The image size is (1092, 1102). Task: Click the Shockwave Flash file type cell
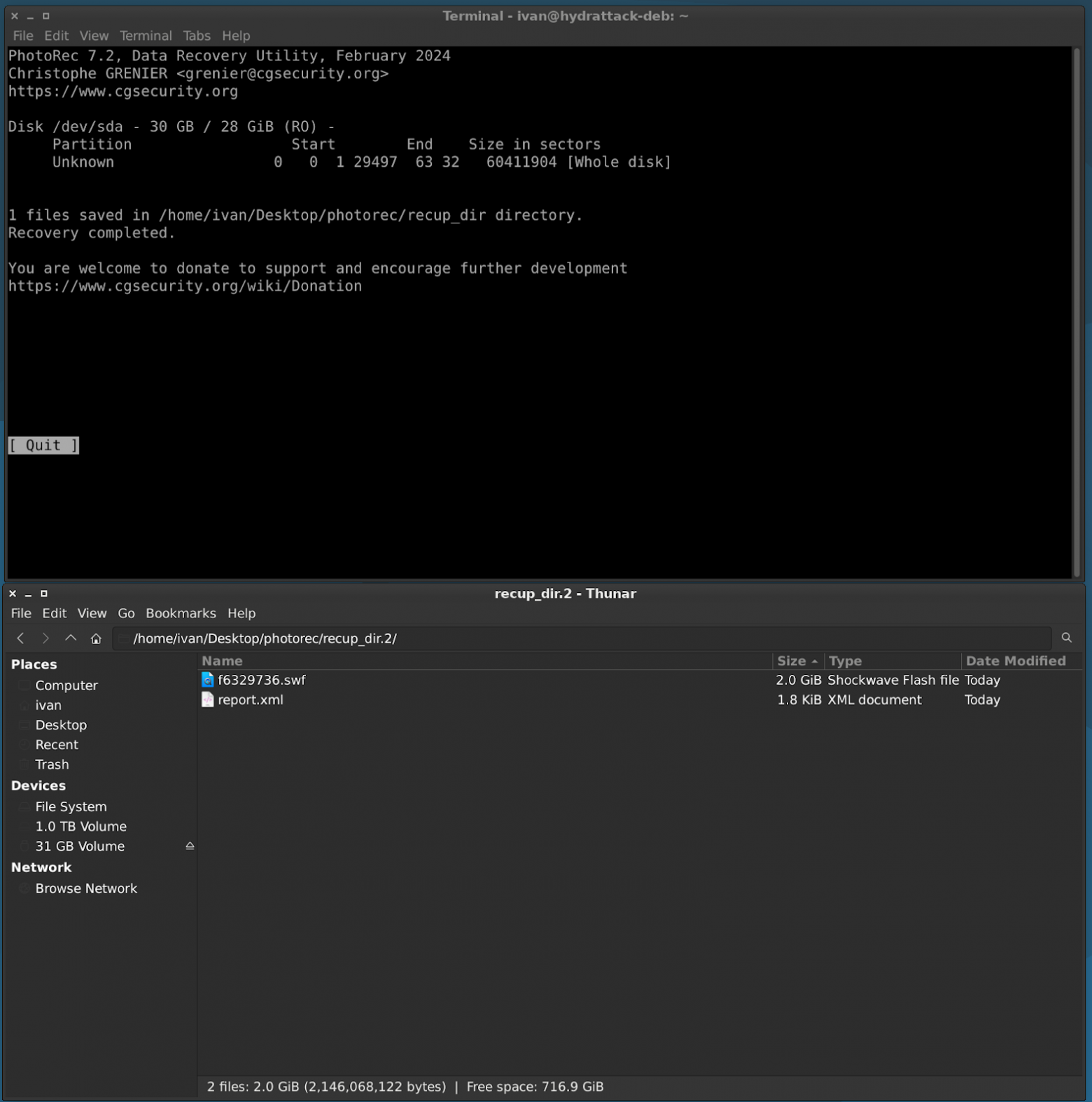[893, 680]
